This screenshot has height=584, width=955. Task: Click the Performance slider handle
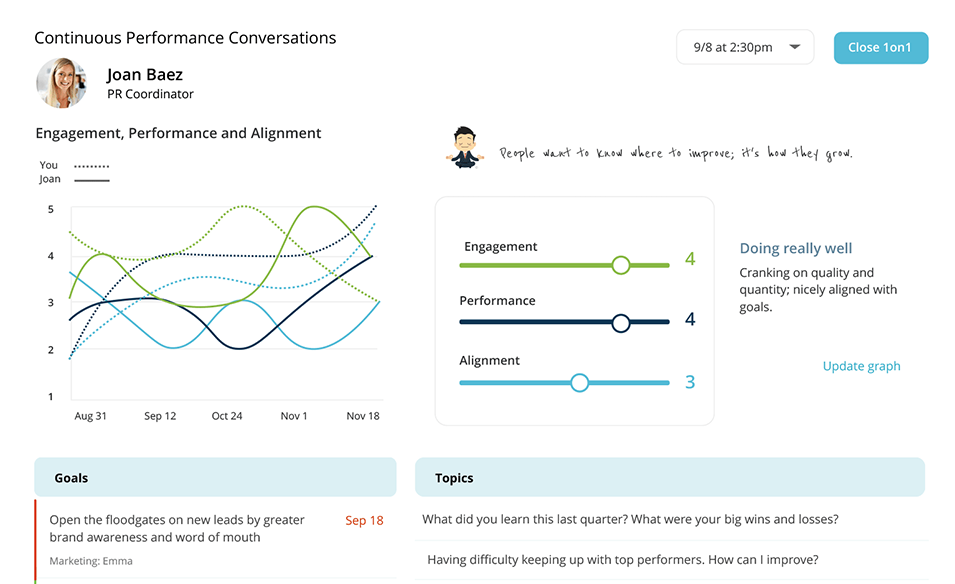click(621, 323)
